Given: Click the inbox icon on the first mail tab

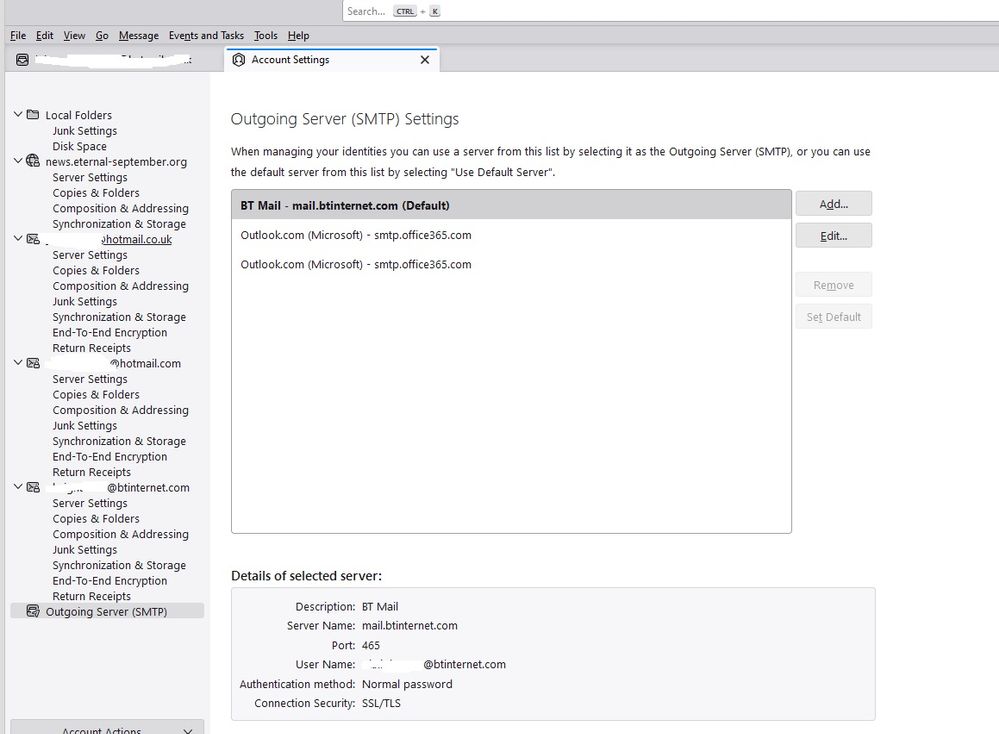Looking at the screenshot, I should (22, 60).
